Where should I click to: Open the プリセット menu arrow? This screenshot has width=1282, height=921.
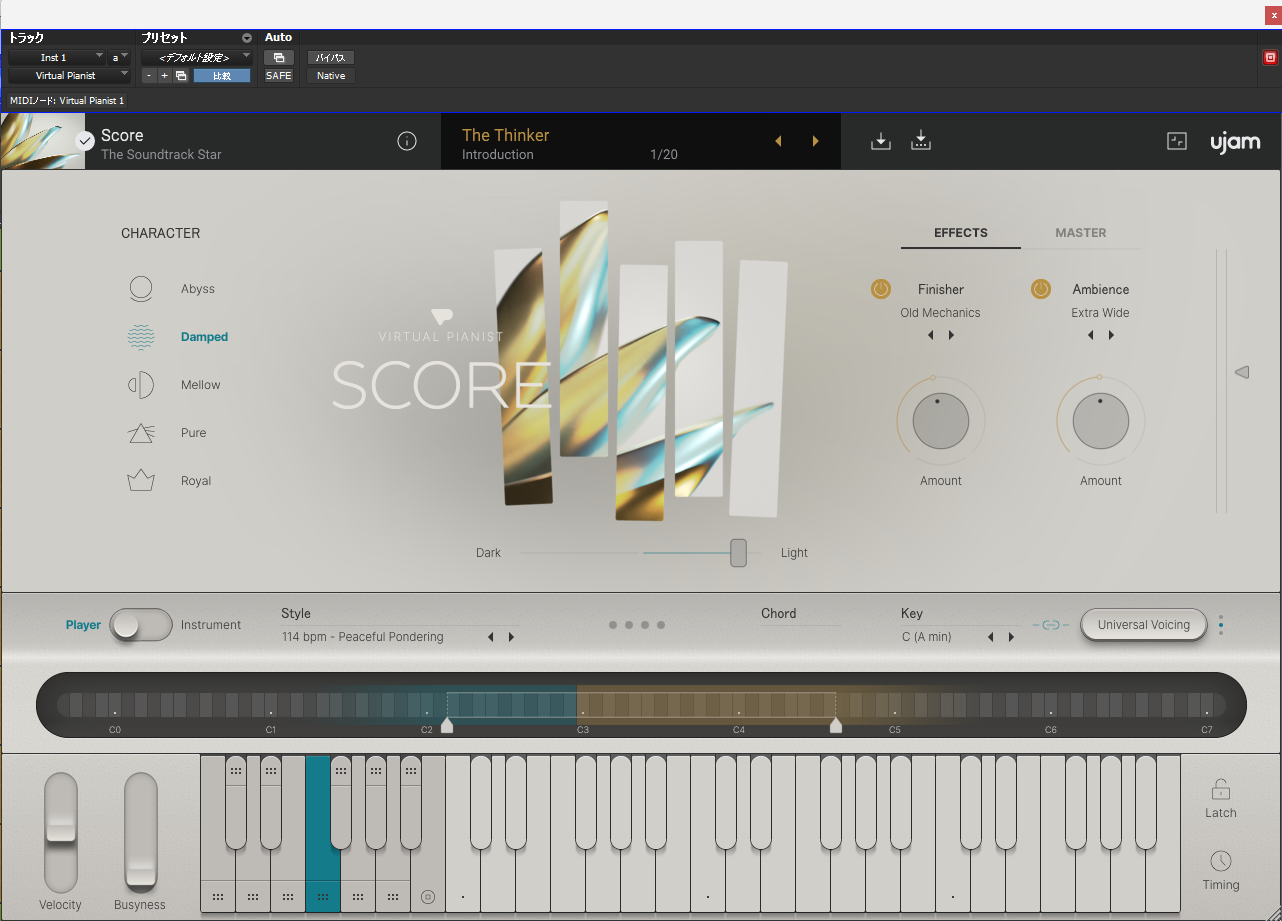click(247, 38)
